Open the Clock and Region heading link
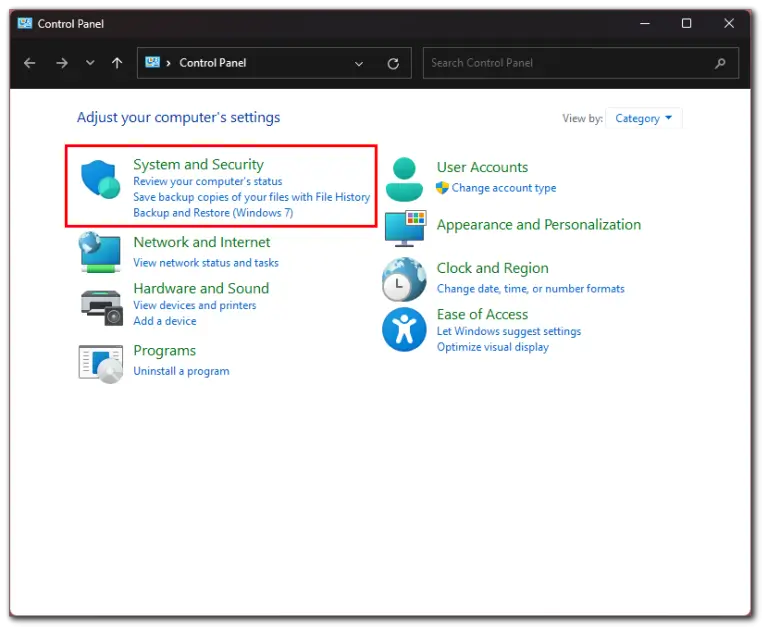The image size is (768, 633). pyautogui.click(x=493, y=268)
